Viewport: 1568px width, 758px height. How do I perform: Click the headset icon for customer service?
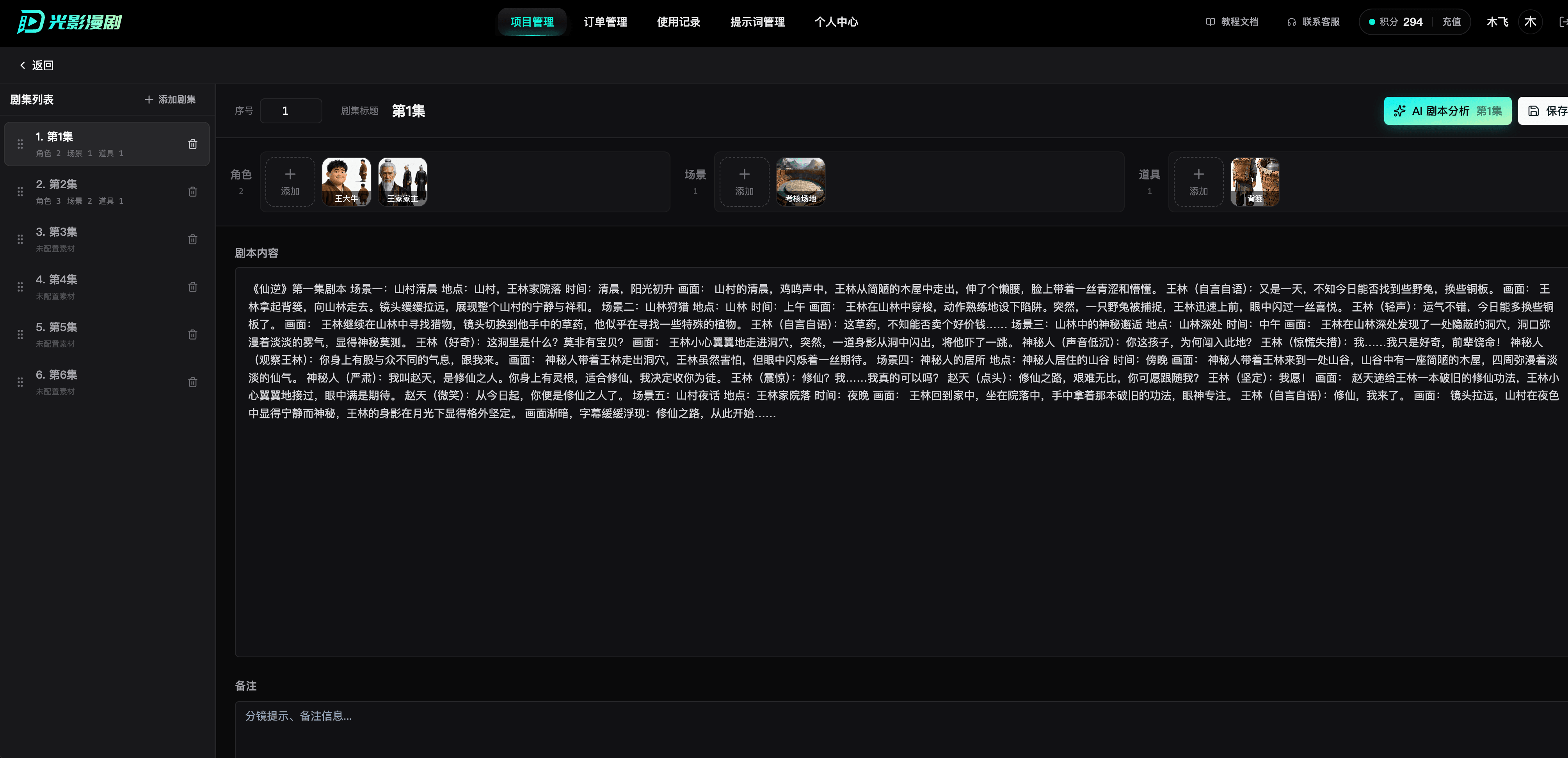1291,22
